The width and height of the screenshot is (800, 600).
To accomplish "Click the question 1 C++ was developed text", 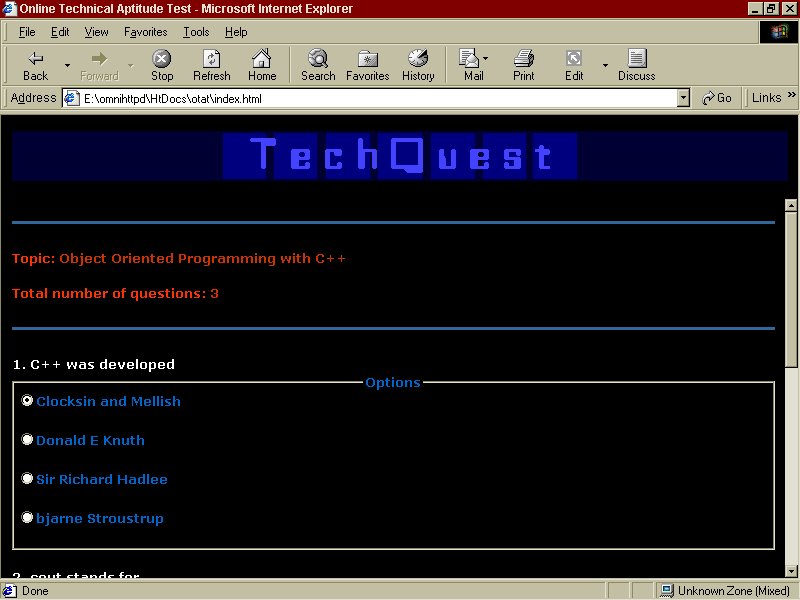I will click(94, 364).
